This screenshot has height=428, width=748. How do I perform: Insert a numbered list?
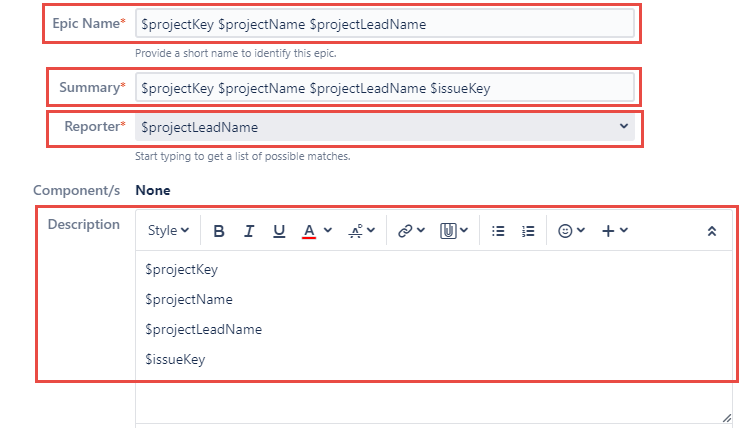point(528,231)
